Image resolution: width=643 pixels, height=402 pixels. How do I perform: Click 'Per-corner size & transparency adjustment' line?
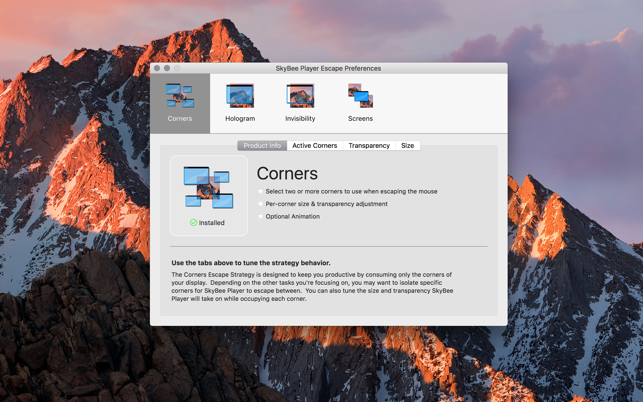pos(326,204)
